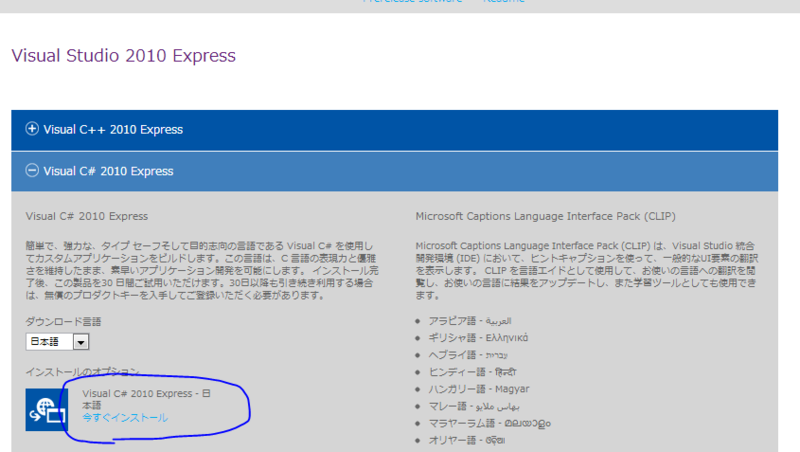Select the ハンガリー語 - Magyar list entry
Screen dimensions: 800x452
pyautogui.click(x=479, y=389)
